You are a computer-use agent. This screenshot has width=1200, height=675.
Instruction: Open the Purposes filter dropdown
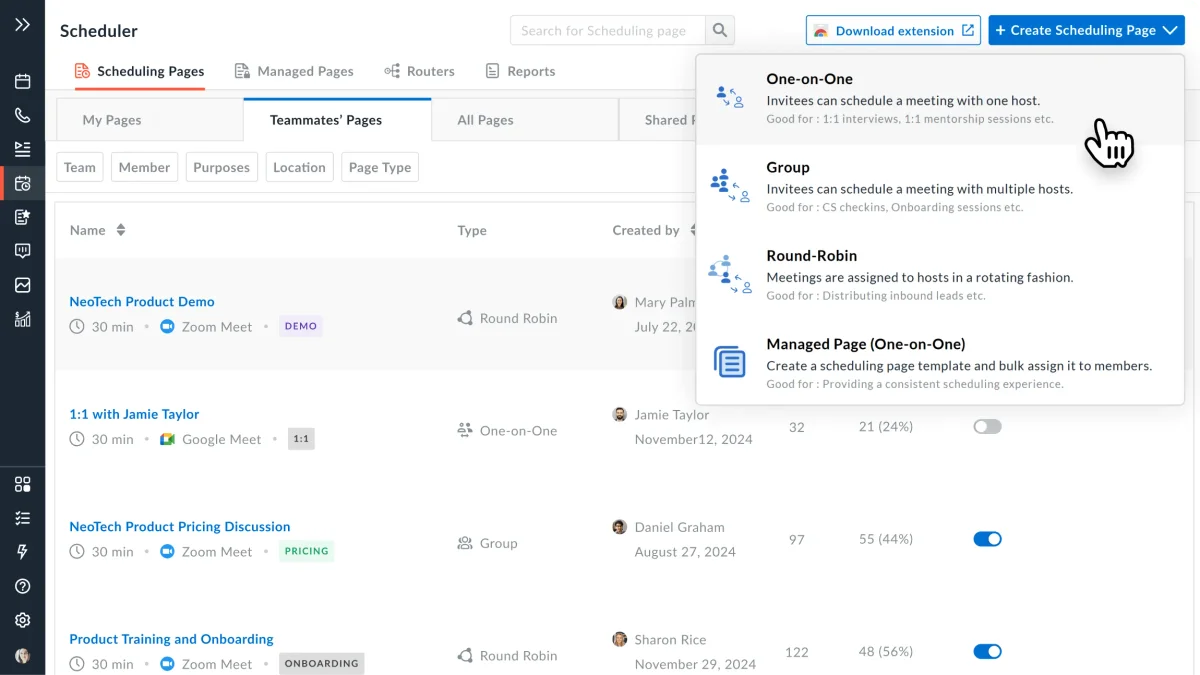[221, 167]
